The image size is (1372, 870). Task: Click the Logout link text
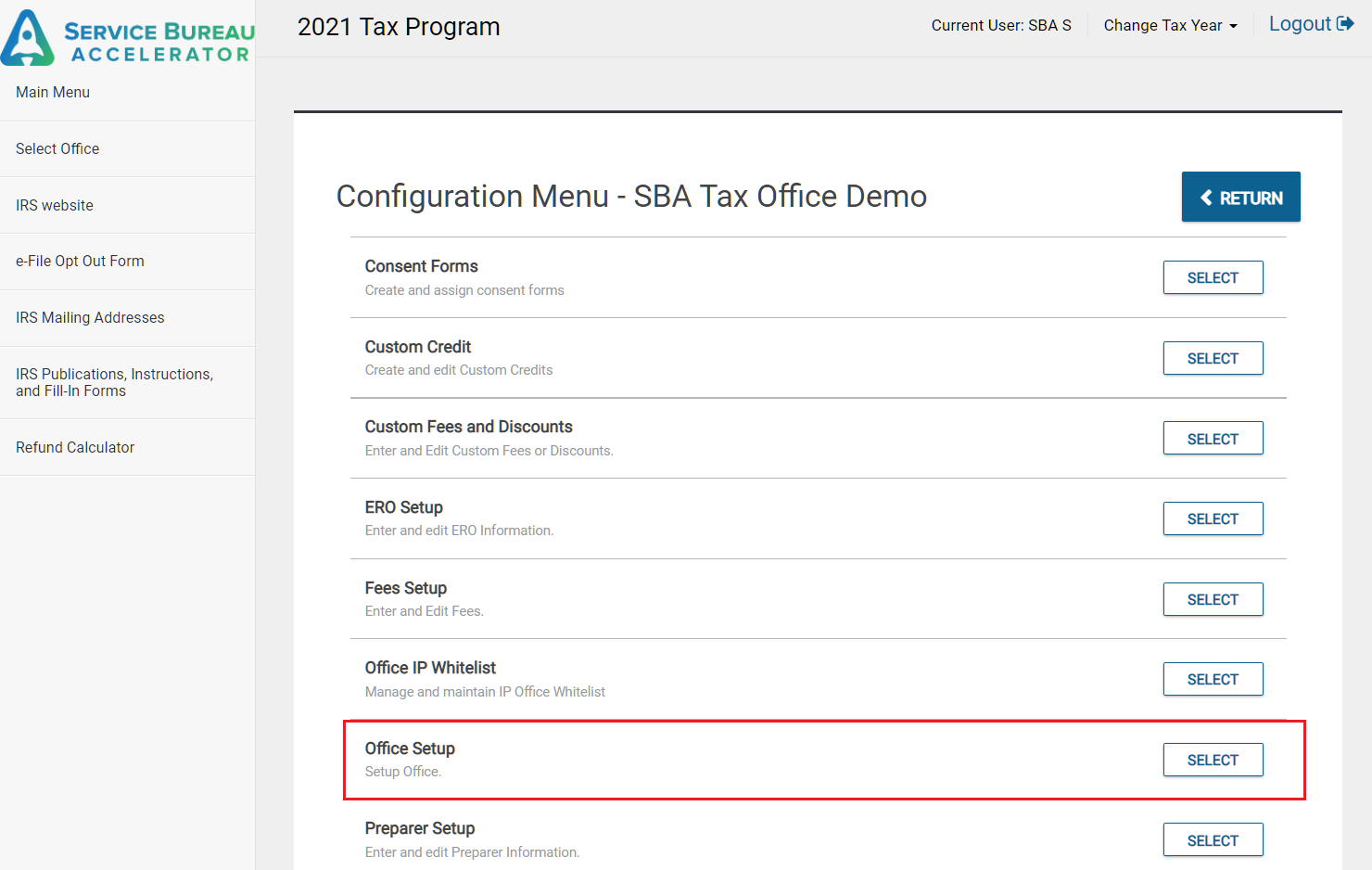click(1300, 24)
